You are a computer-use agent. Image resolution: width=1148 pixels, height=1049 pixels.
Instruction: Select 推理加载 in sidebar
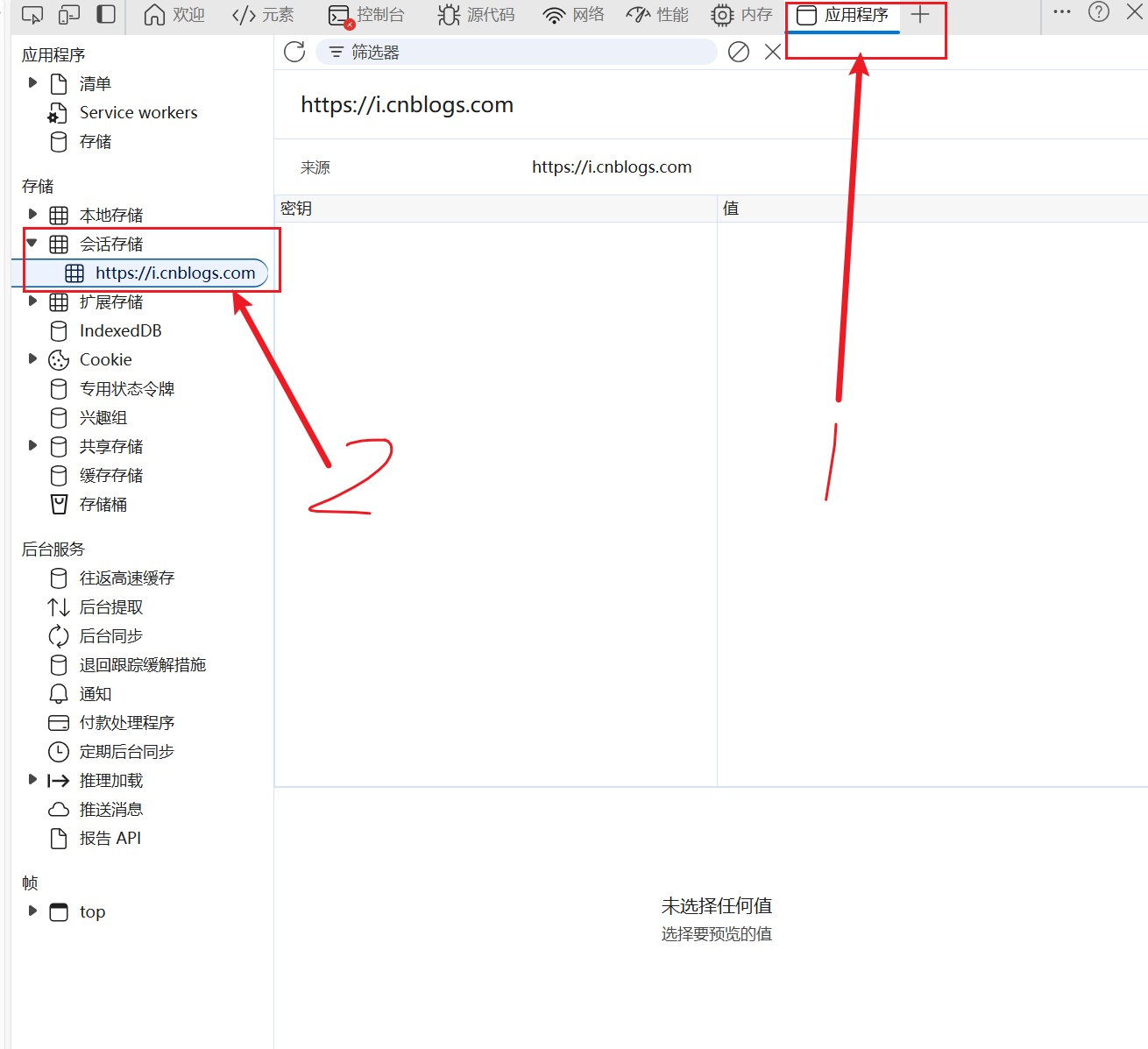coord(111,780)
